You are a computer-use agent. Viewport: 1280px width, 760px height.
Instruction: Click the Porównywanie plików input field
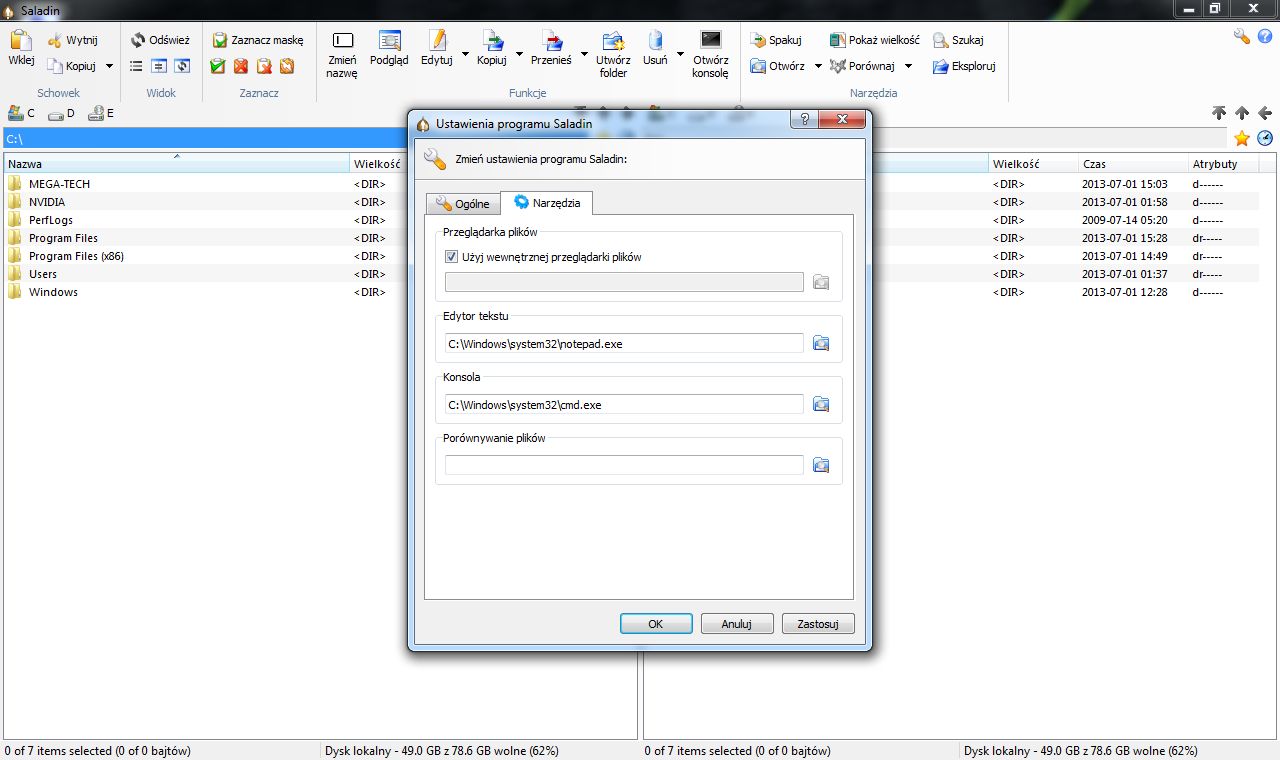click(624, 466)
